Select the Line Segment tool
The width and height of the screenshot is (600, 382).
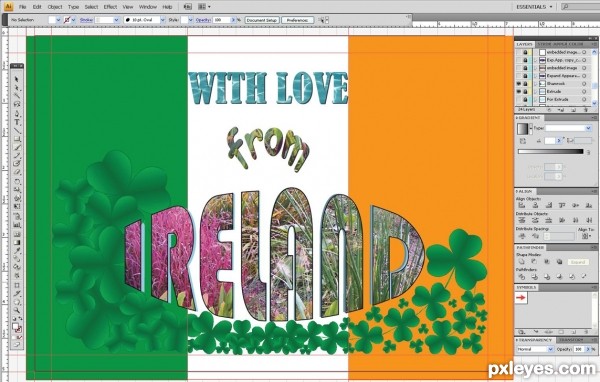[17, 131]
